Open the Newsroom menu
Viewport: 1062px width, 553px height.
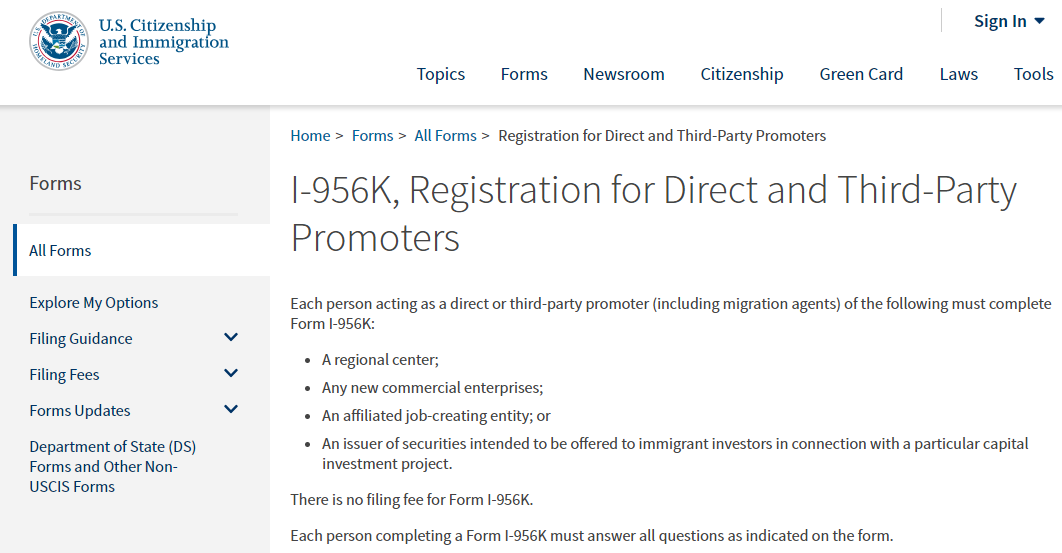click(x=624, y=74)
